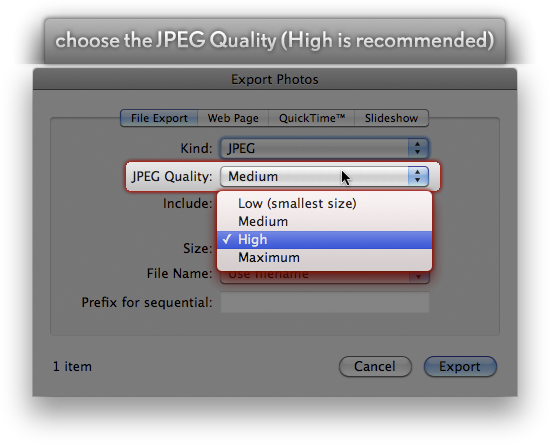The width and height of the screenshot is (550, 444).
Task: Switch to the Slideshow tab
Action: click(x=391, y=118)
